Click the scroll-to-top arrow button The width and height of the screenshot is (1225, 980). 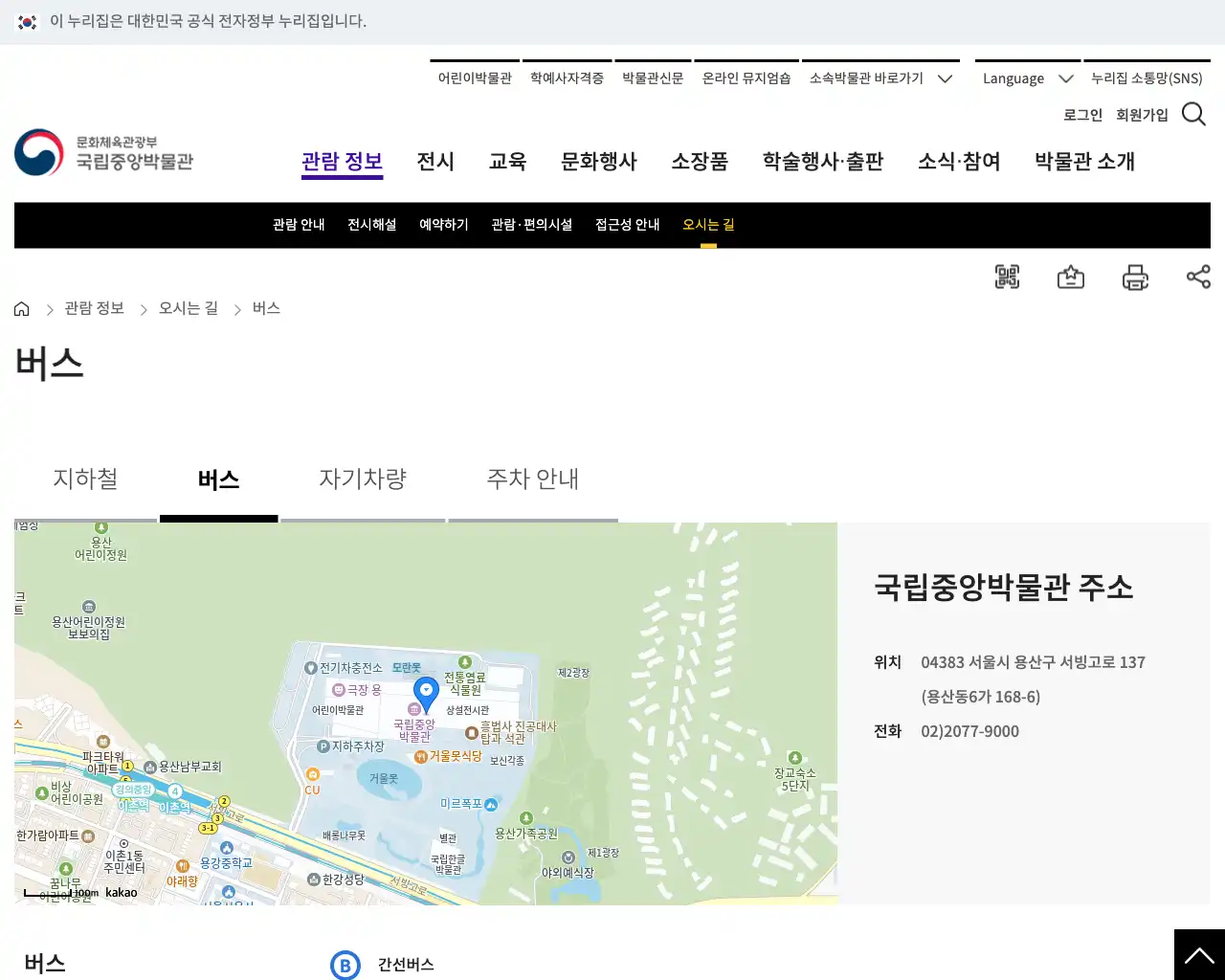point(1199,954)
